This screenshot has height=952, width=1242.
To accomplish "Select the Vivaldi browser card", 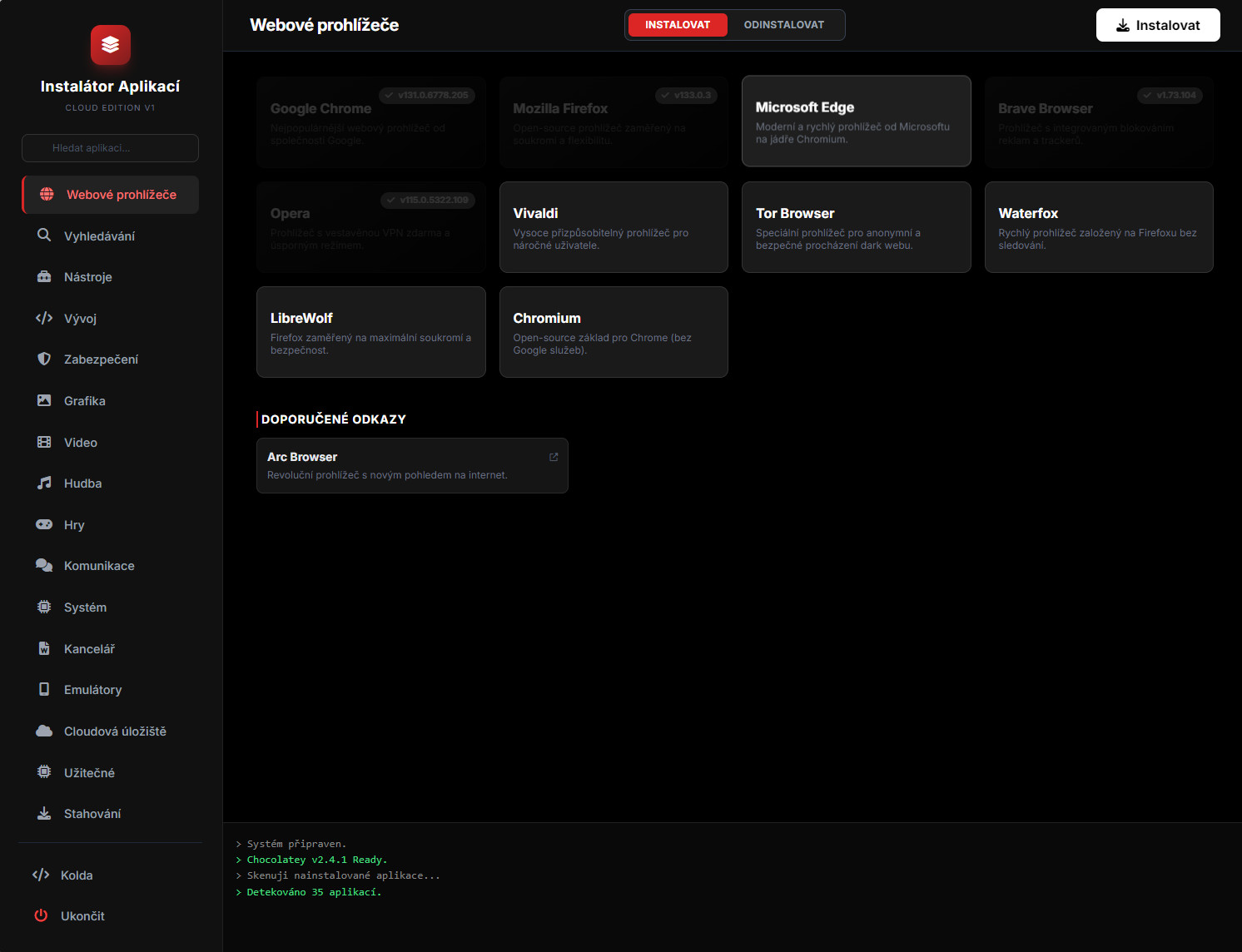I will (614, 227).
